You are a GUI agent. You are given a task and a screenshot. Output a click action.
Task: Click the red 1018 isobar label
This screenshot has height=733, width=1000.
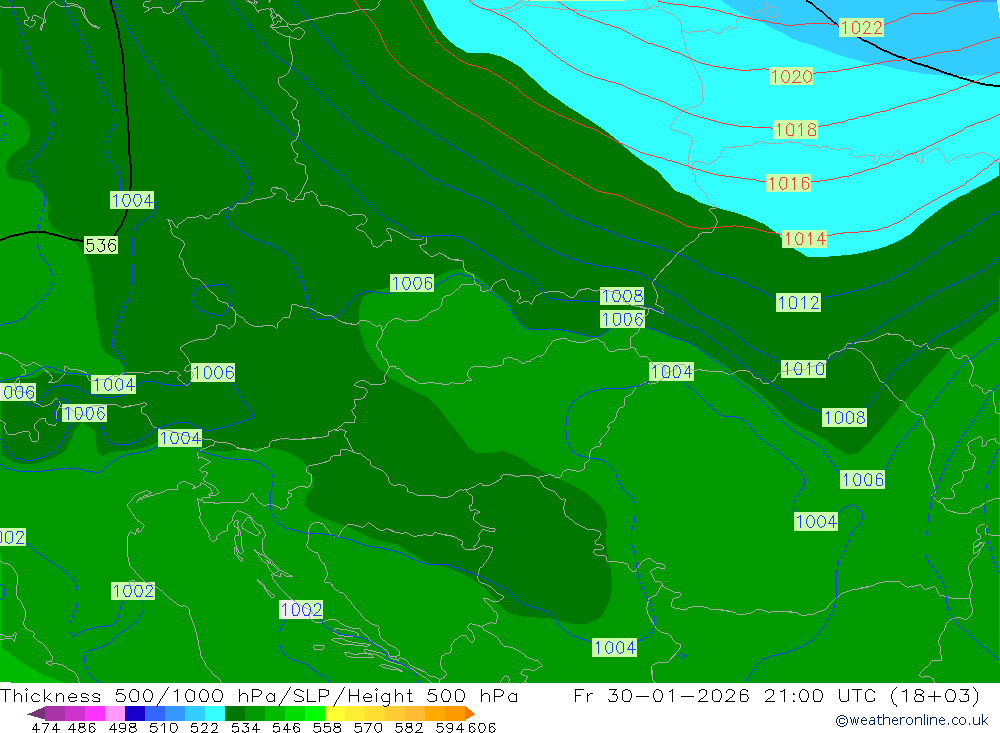coord(795,130)
